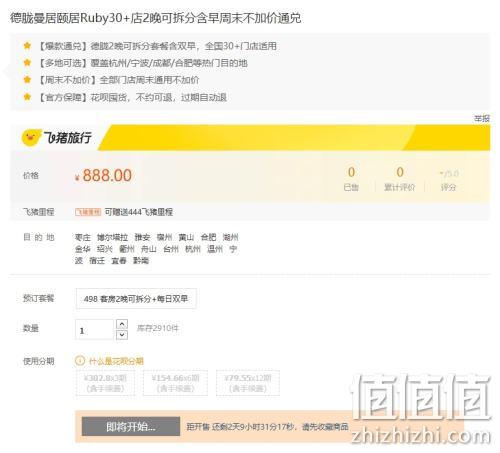
Task: Click the 飞猪旅行 brand name
Action: click(x=68, y=137)
